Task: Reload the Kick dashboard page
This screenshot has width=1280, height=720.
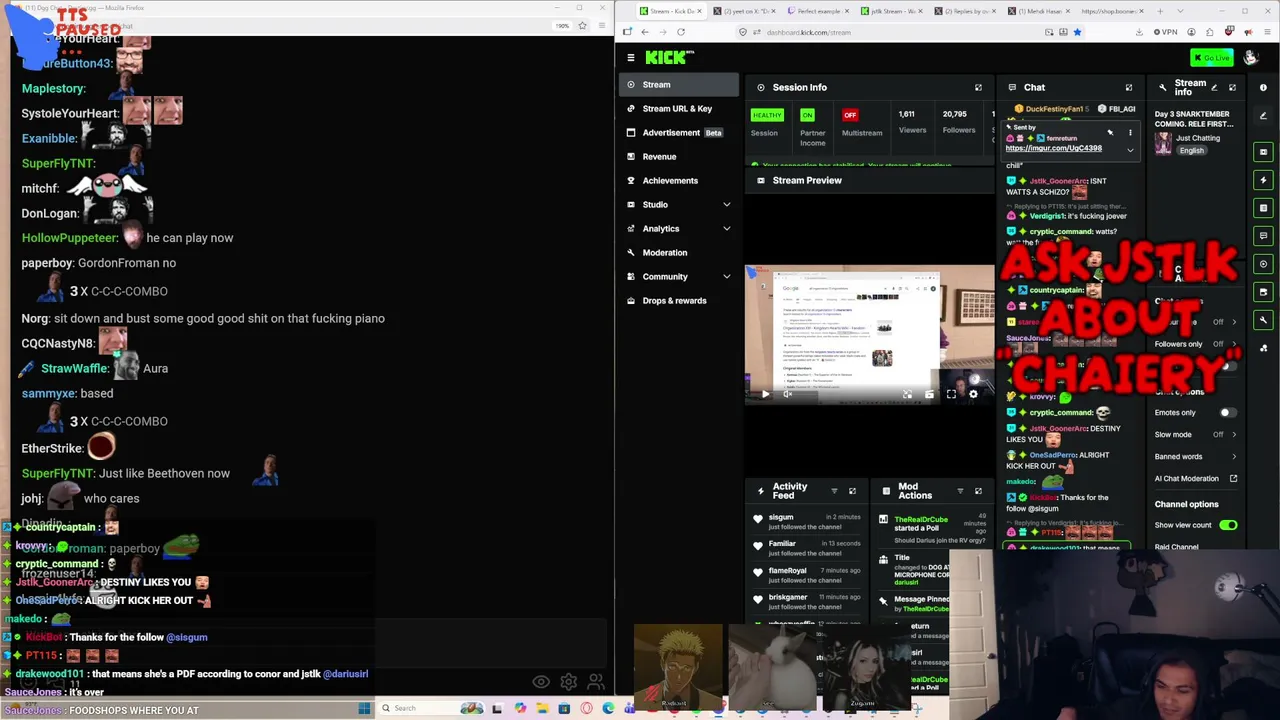Action: 681,32
